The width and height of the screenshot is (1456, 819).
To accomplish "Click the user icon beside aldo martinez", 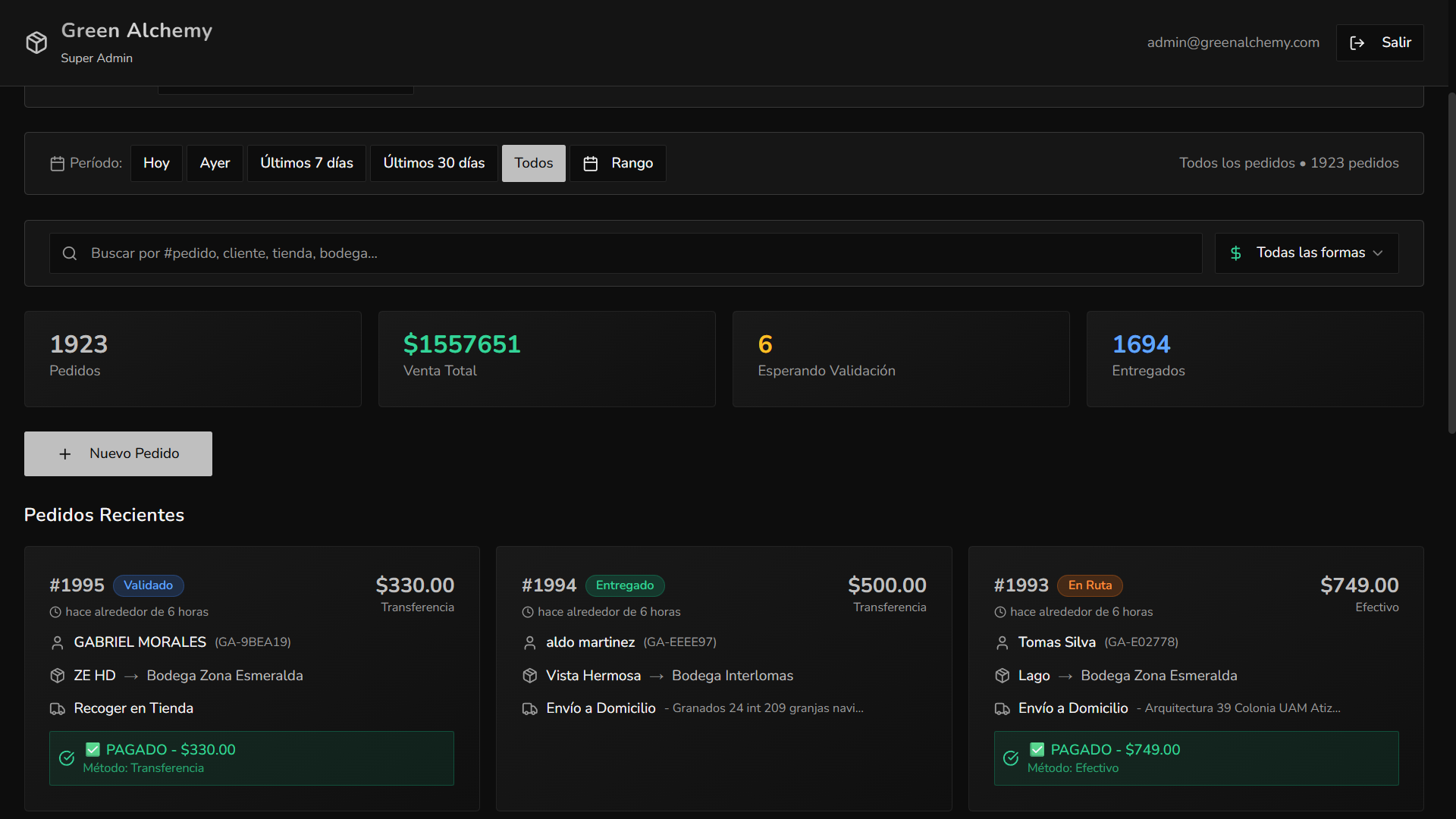I will coord(530,643).
